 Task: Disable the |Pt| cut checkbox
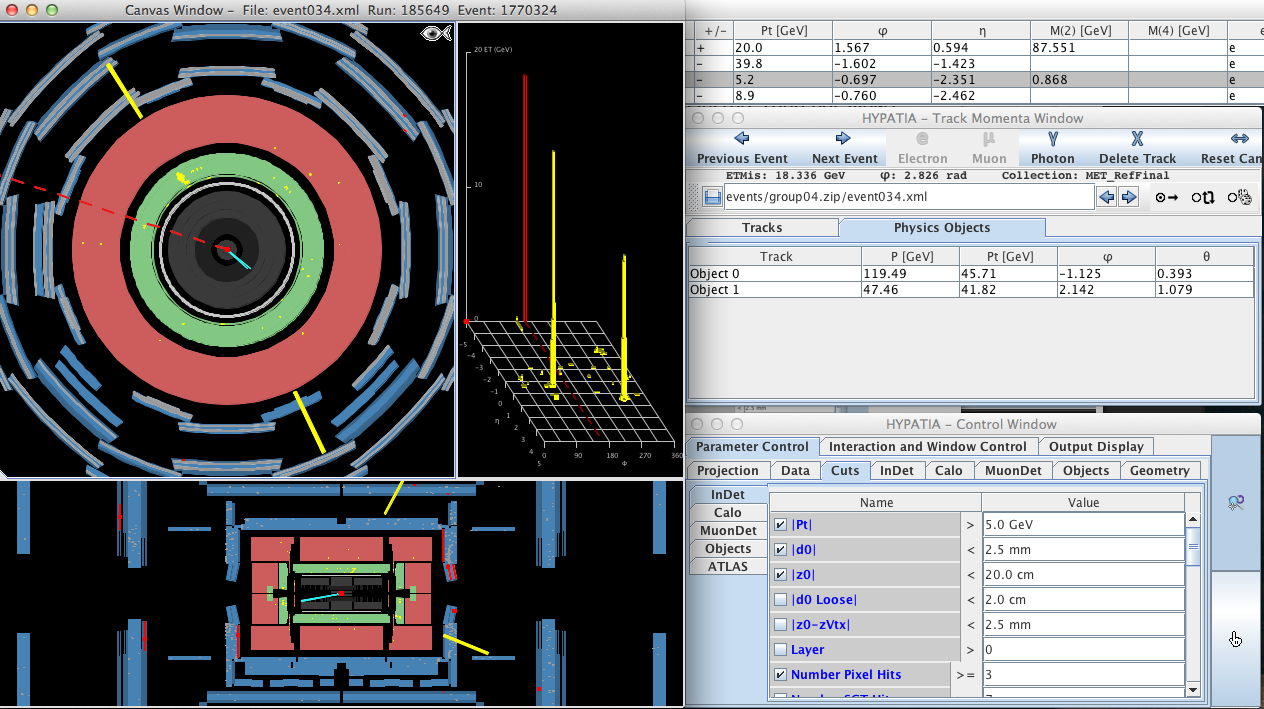coord(780,525)
